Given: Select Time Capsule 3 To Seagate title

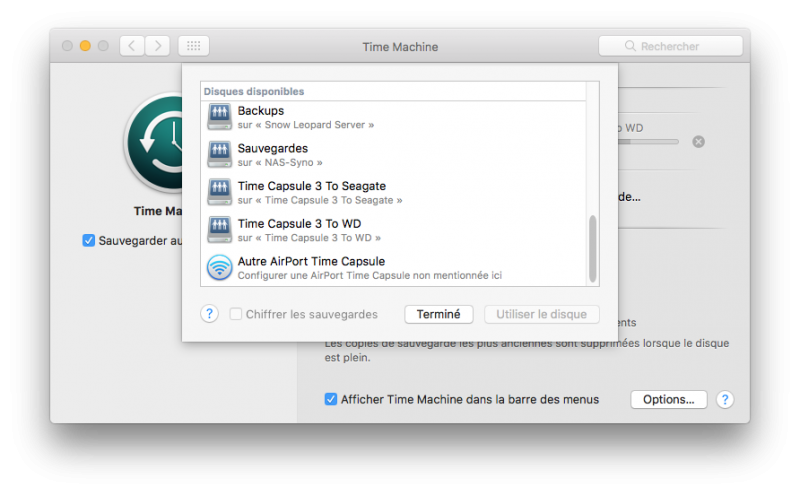Looking at the screenshot, I should tap(312, 186).
